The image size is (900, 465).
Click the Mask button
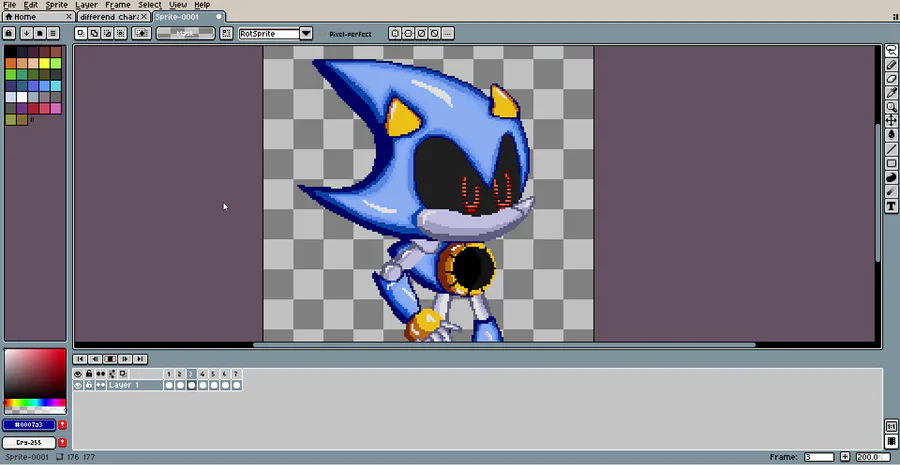(185, 33)
